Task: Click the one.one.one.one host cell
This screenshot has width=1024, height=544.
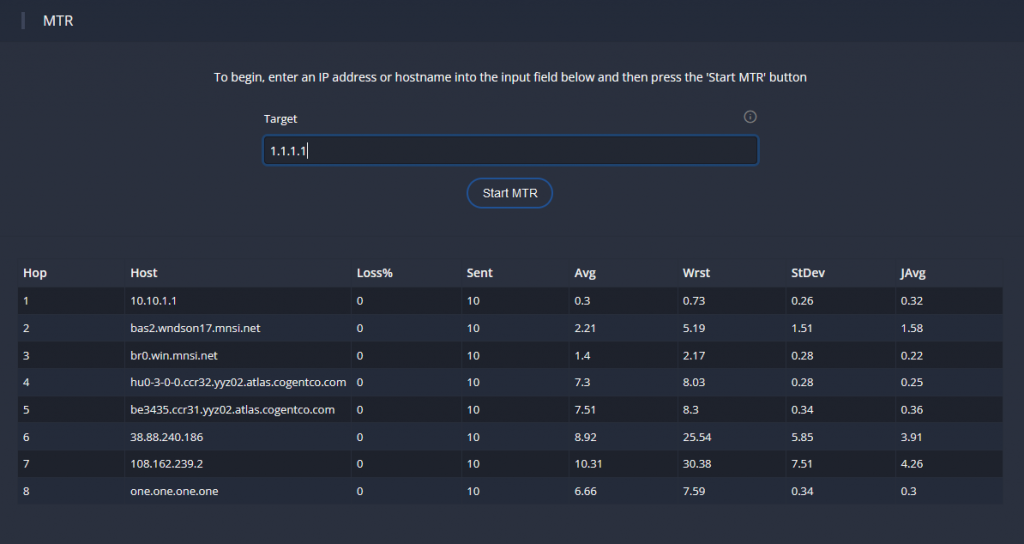Action: point(174,491)
